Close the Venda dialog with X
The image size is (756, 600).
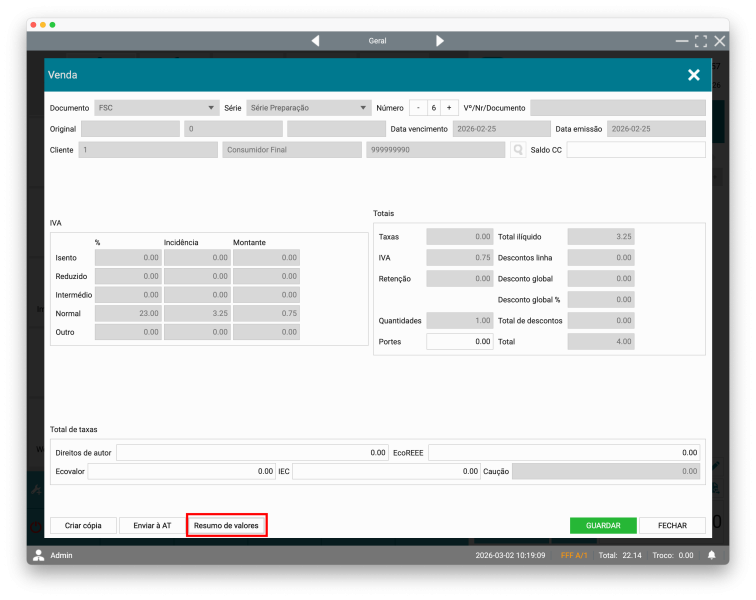pos(693,75)
